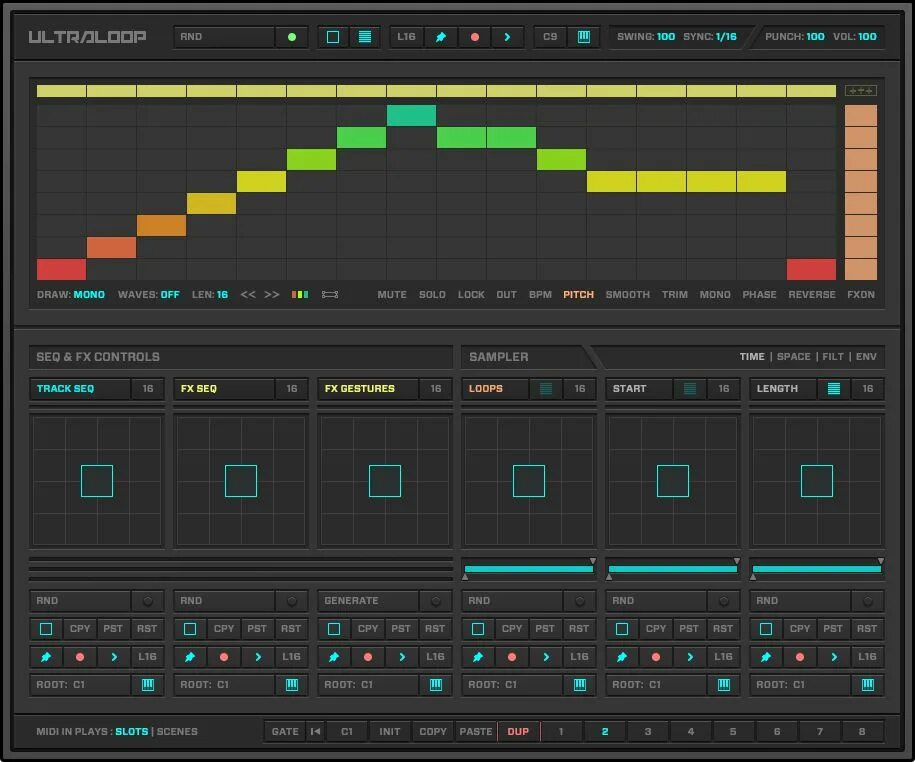Click the START pin icon
Screen dimensions: 915x762
coord(622,657)
